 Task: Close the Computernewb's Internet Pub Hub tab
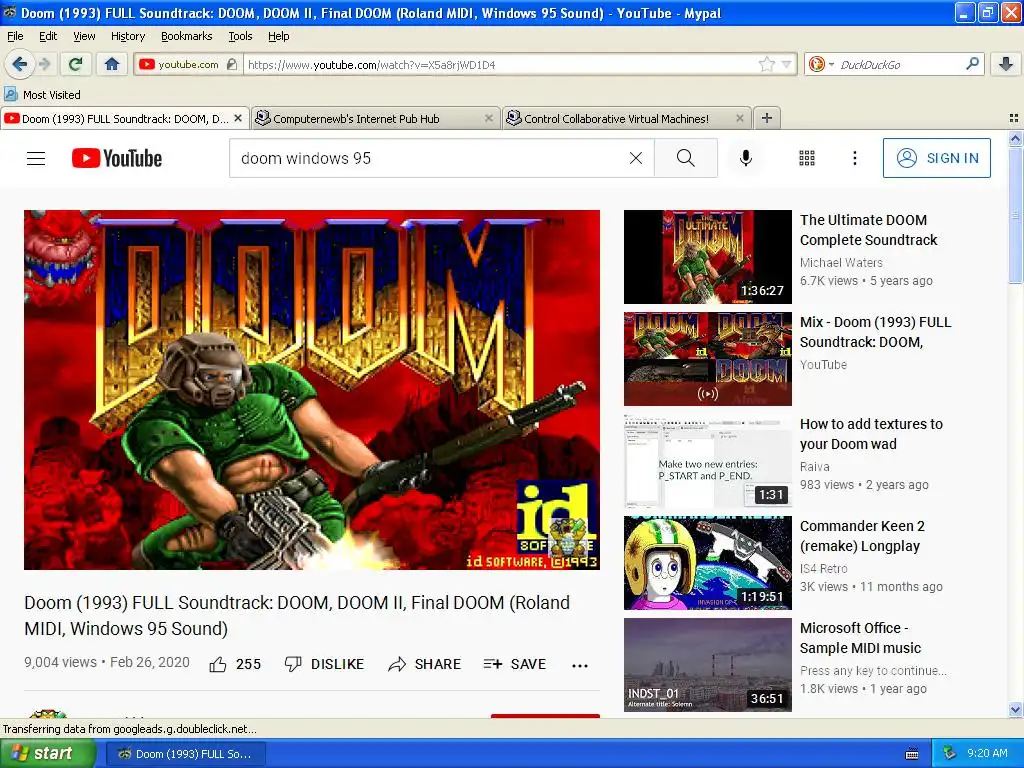coord(488,118)
